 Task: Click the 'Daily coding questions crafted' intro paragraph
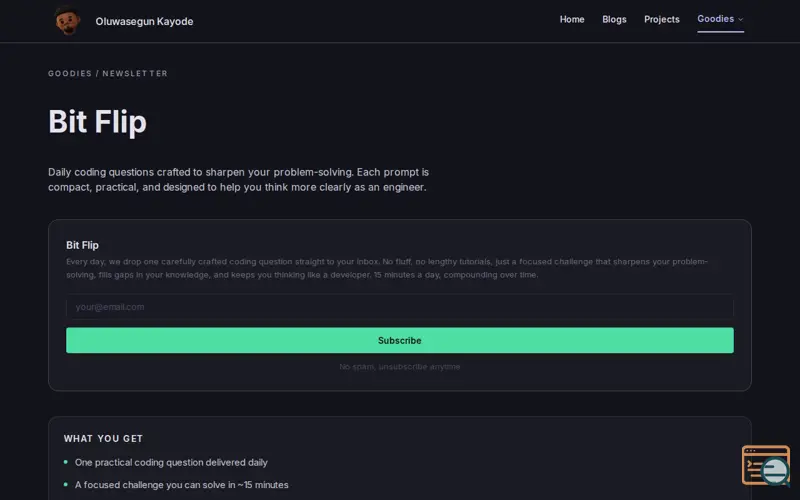click(x=238, y=180)
